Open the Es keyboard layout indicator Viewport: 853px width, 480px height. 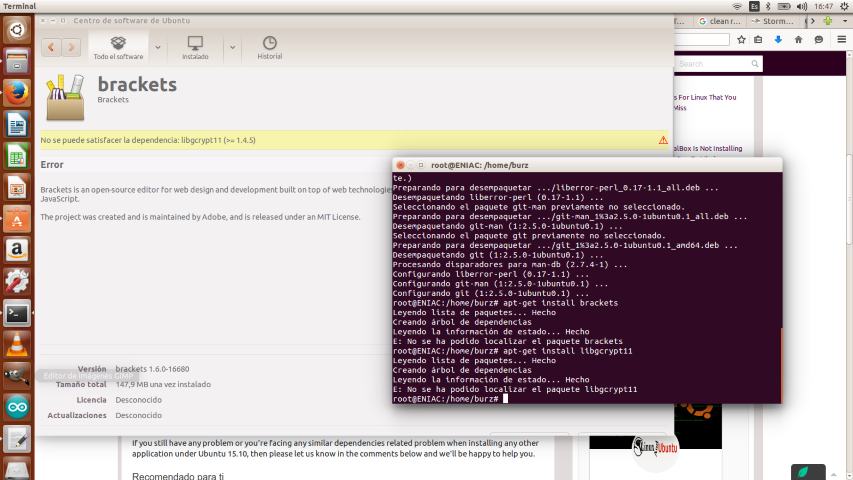(x=754, y=7)
